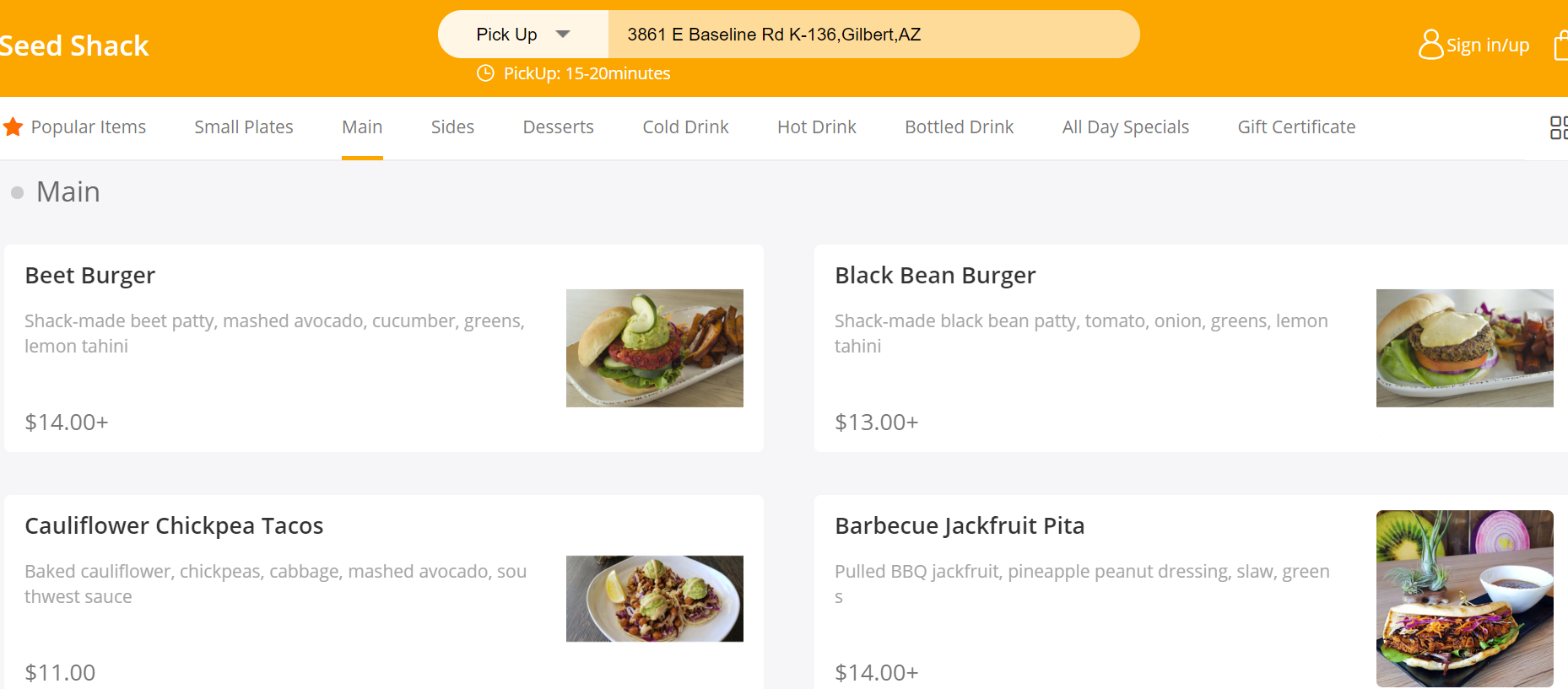
Task: Click the pickup time clock icon
Action: [485, 73]
